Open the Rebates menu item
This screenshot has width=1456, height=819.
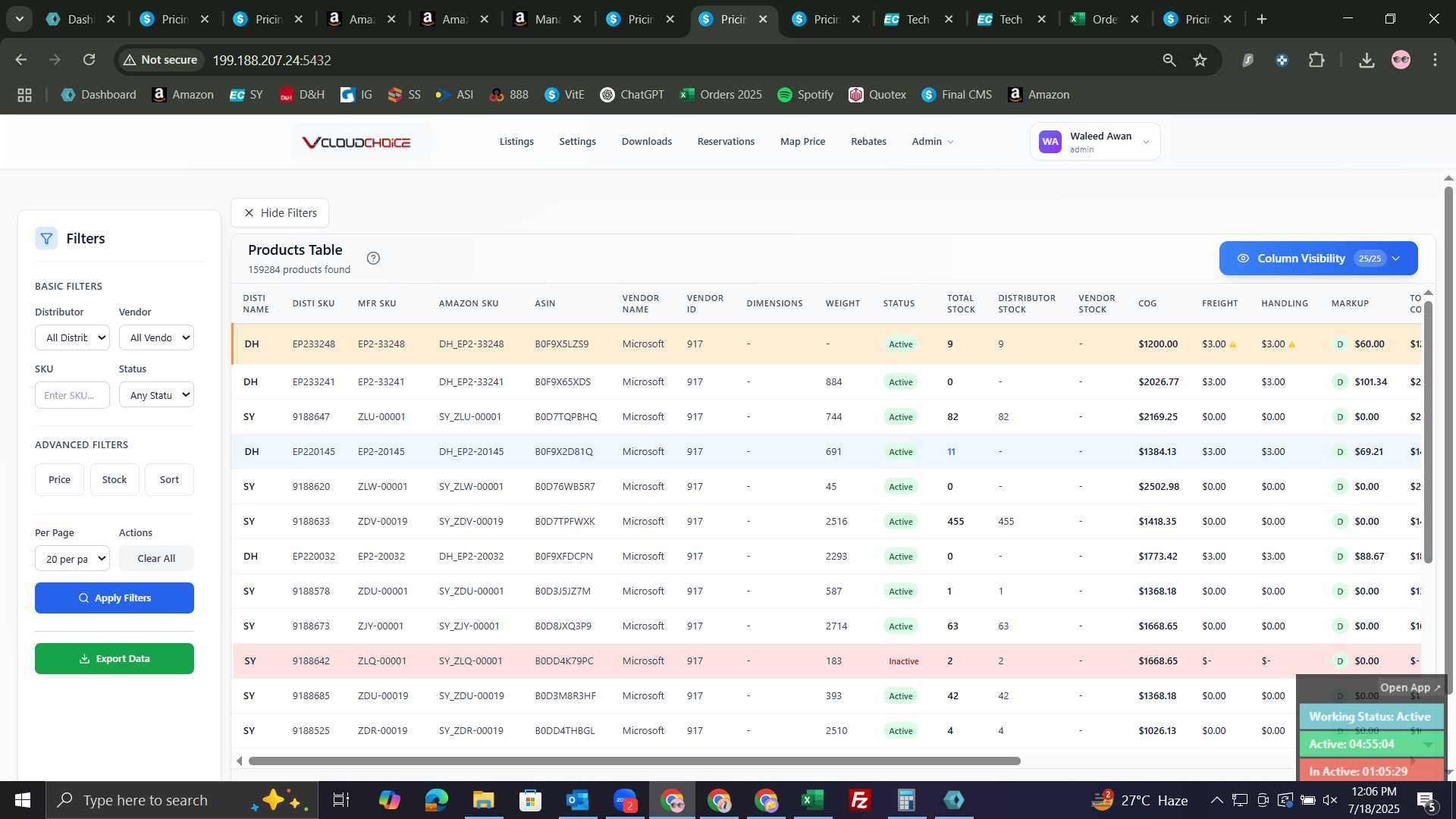click(868, 142)
